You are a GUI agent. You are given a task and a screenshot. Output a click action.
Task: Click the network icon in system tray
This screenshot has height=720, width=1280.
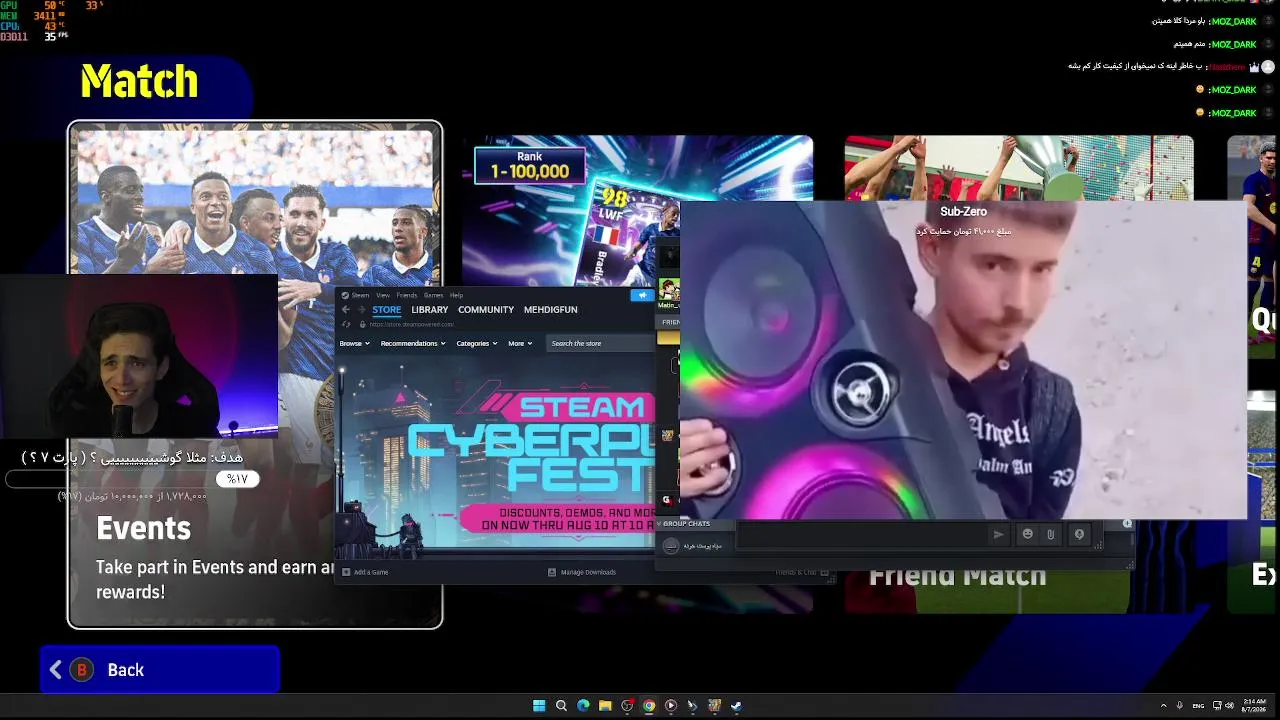pos(1217,706)
